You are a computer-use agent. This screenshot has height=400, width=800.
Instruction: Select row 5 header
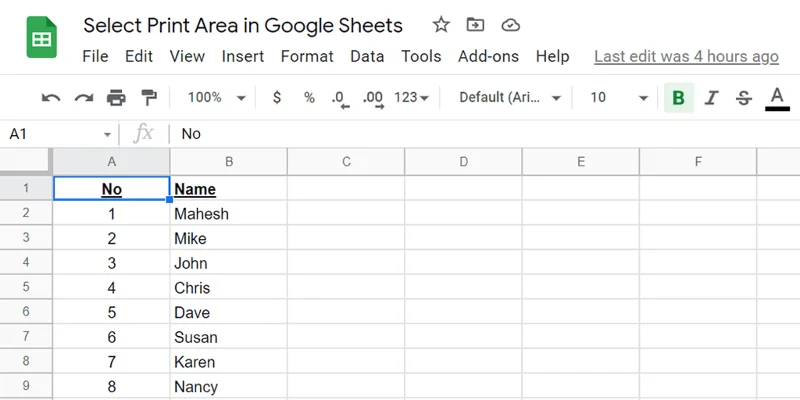click(26, 287)
